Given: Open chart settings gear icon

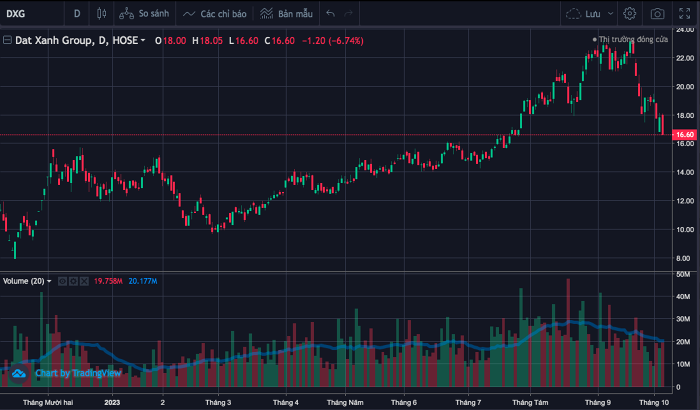Looking at the screenshot, I should [629, 14].
